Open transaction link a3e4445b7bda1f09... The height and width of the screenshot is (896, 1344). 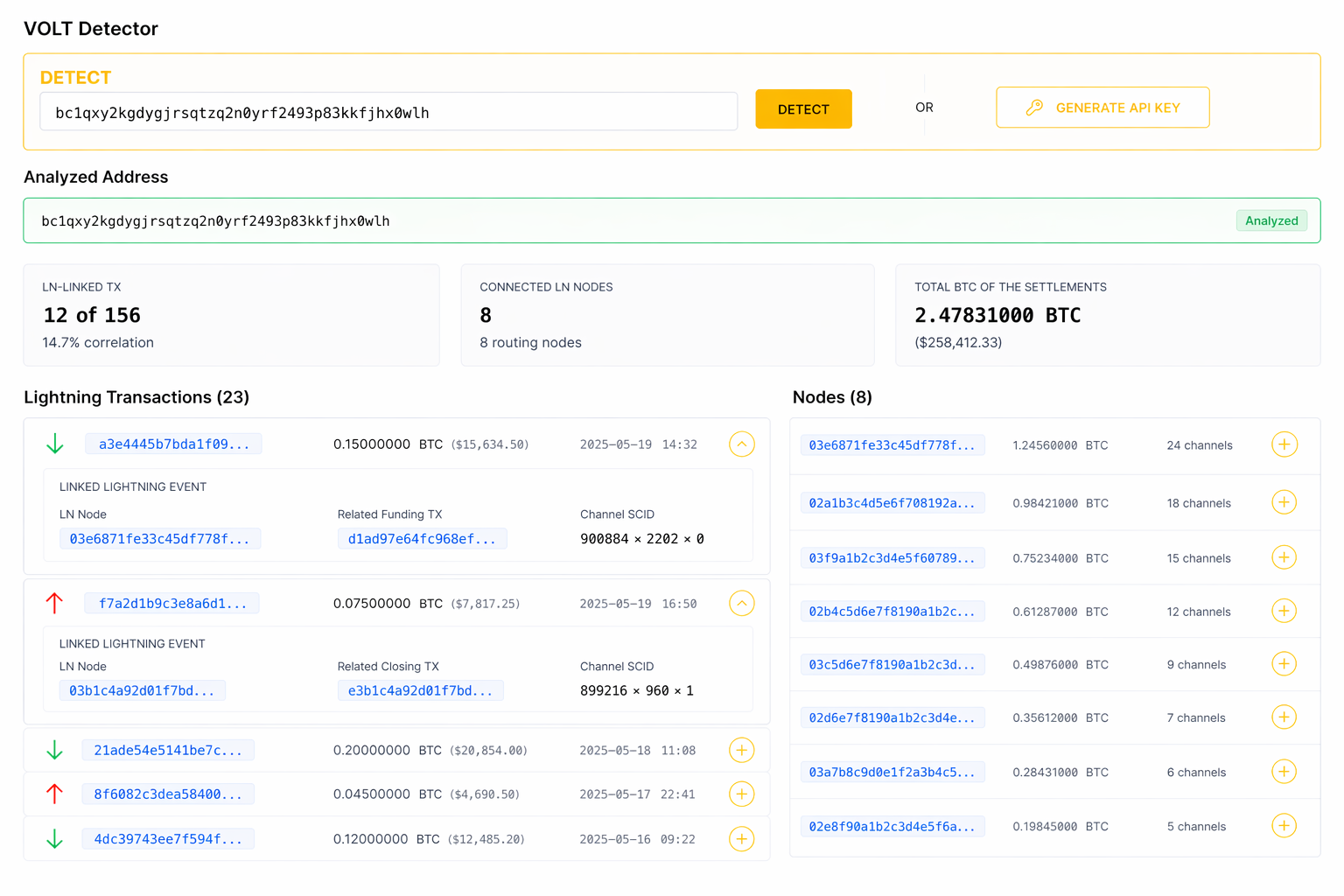(174, 444)
